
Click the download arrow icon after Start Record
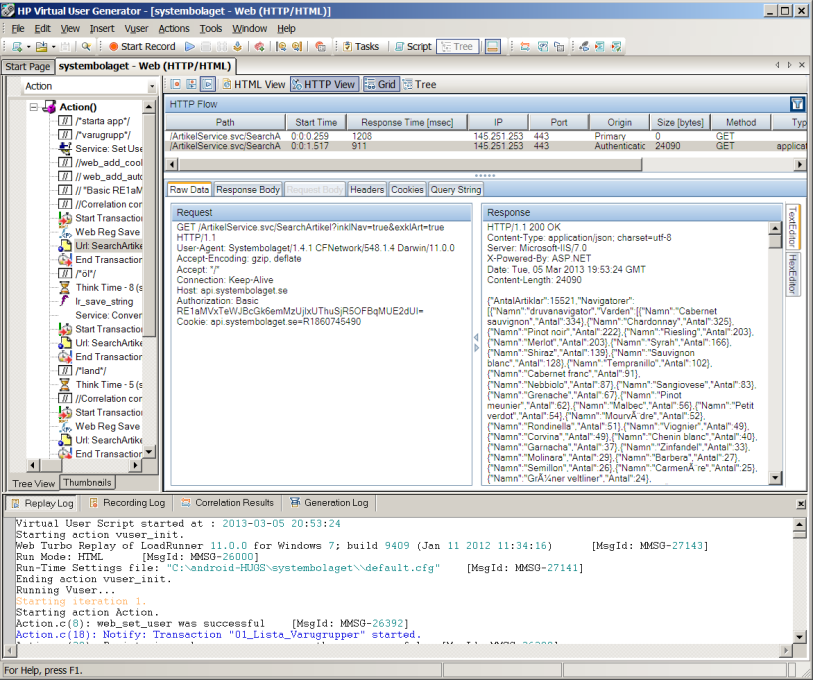237,47
